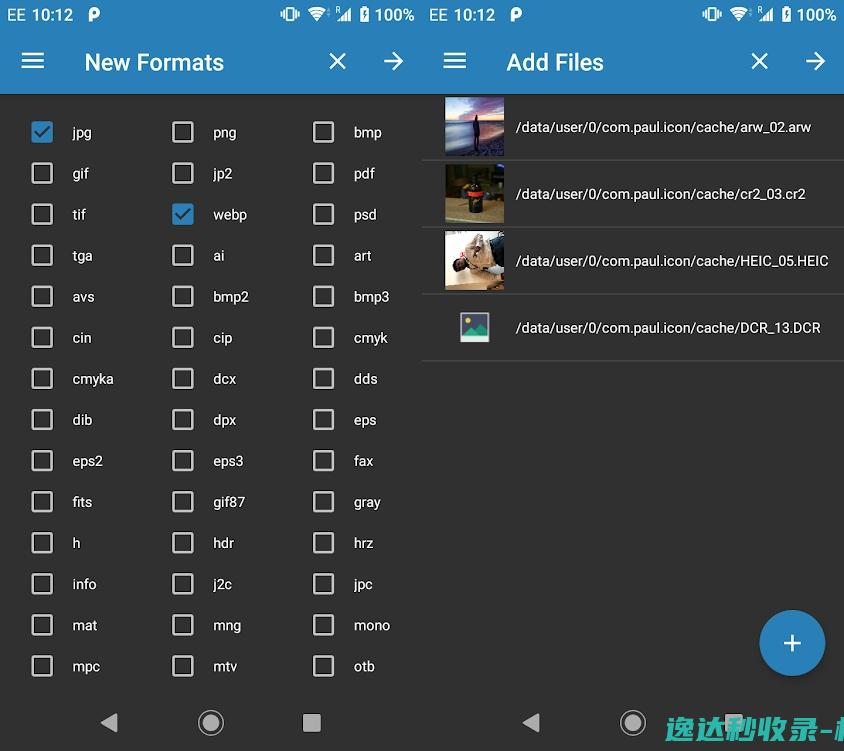Tap placeholder image icon for DCR_13.DCR
Screen dimensions: 844x751
[x=474, y=327]
